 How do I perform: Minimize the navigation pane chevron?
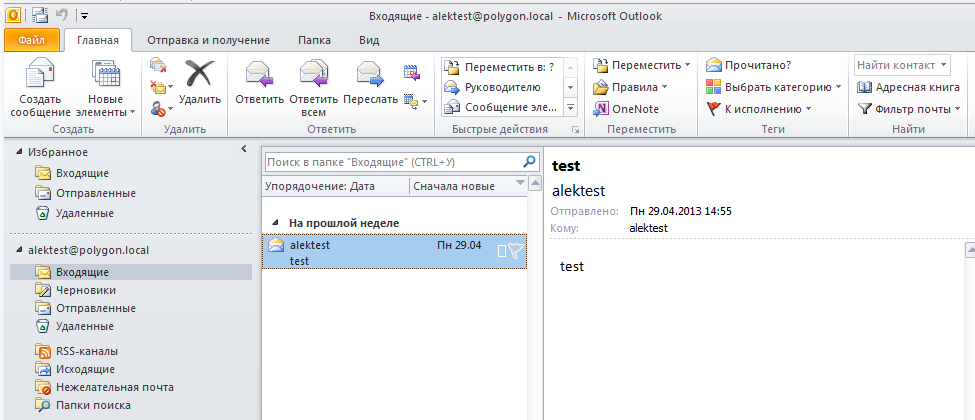point(244,149)
